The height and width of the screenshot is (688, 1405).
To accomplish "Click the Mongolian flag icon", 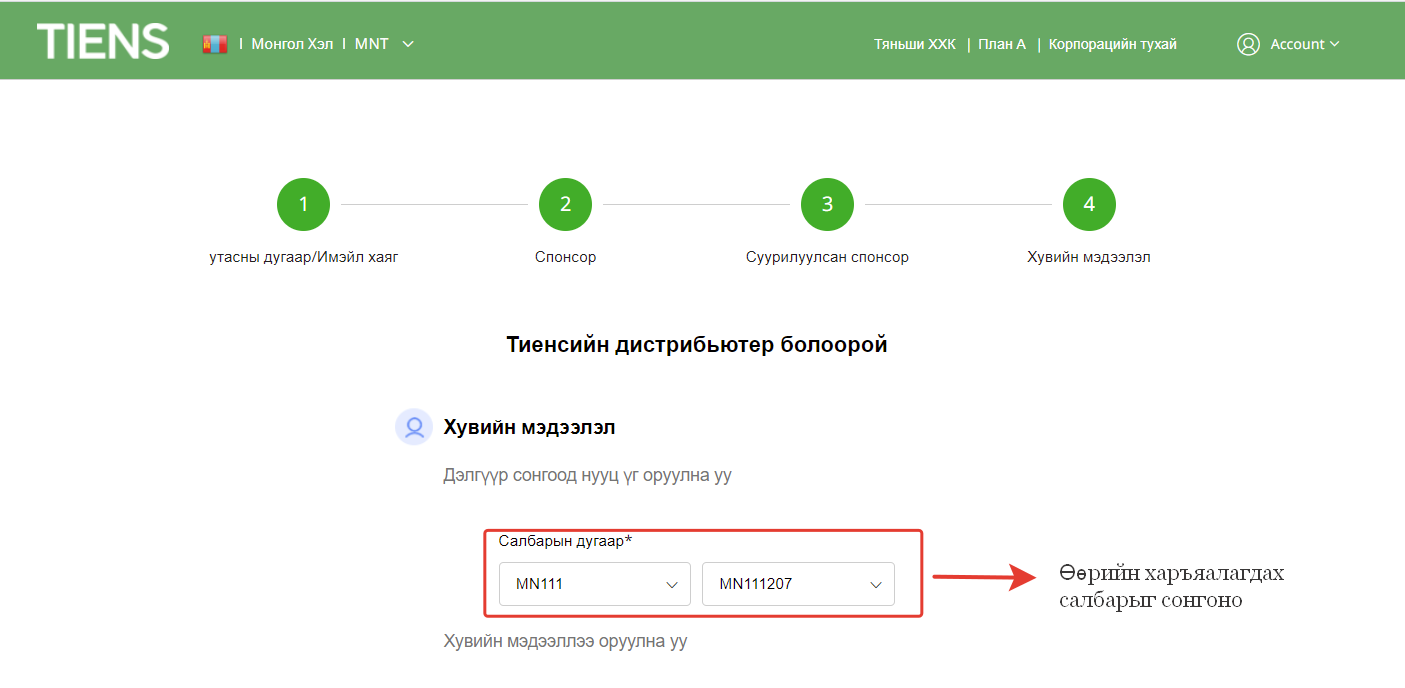I will click(x=215, y=44).
